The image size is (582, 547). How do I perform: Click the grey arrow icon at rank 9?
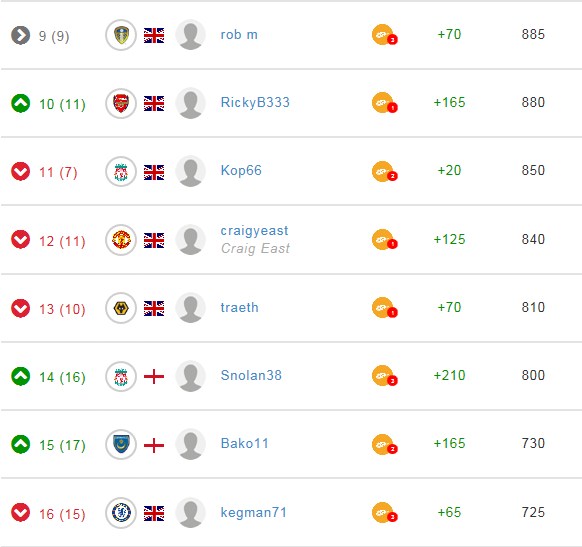[x=20, y=36]
